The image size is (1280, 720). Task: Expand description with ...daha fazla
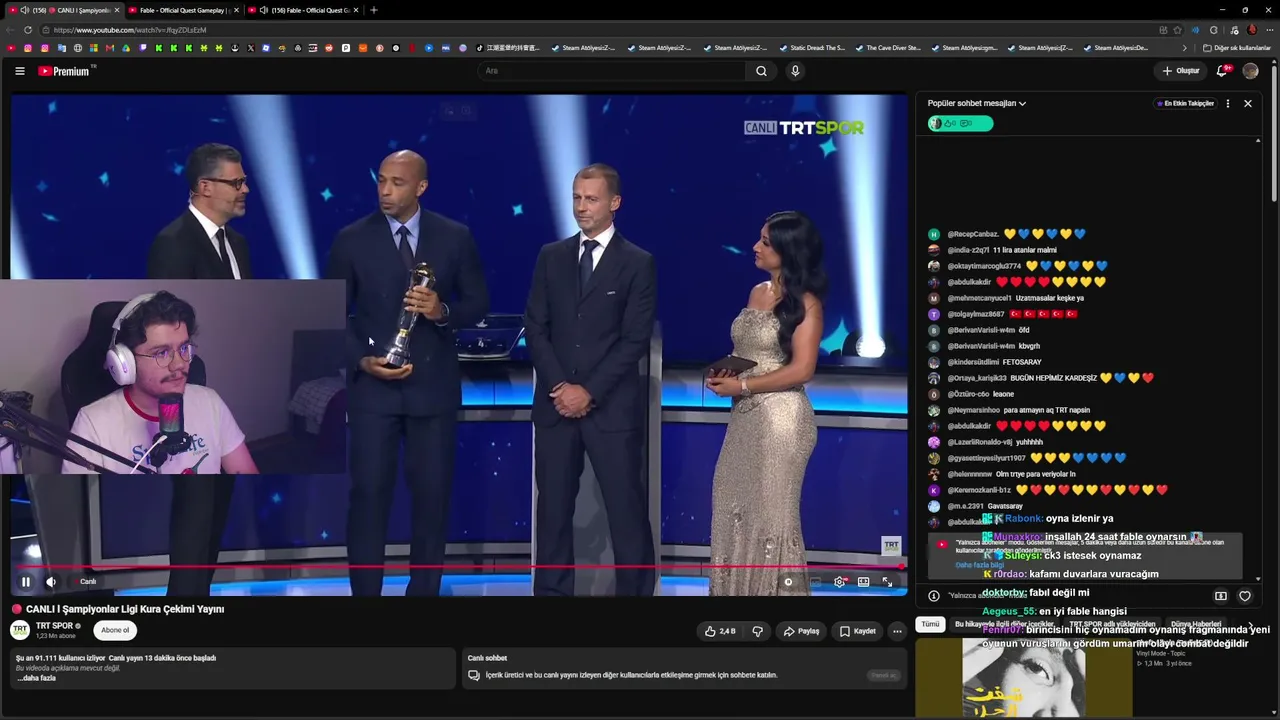point(36,678)
